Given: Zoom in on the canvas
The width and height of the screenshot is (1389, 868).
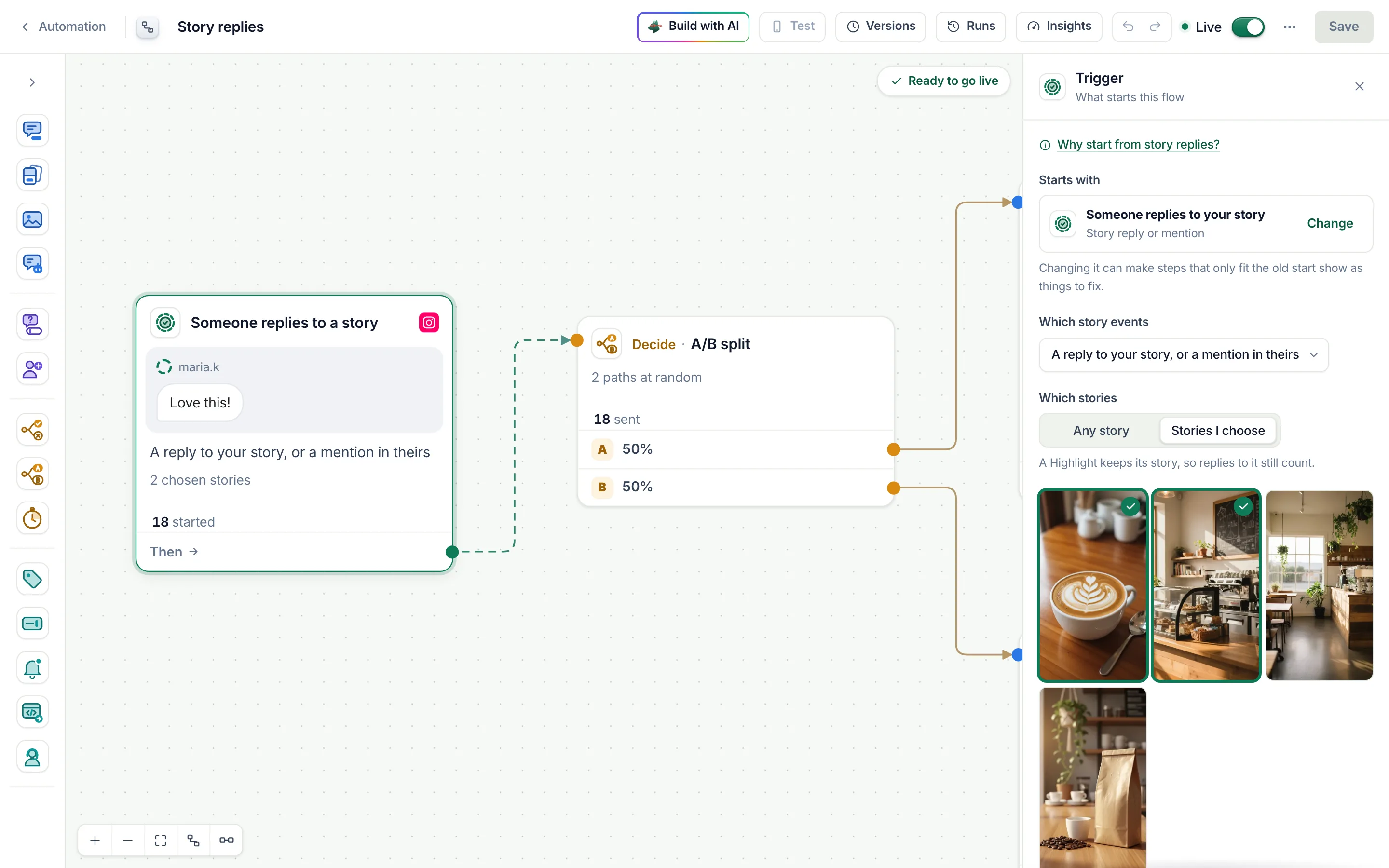Looking at the screenshot, I should click(x=95, y=841).
